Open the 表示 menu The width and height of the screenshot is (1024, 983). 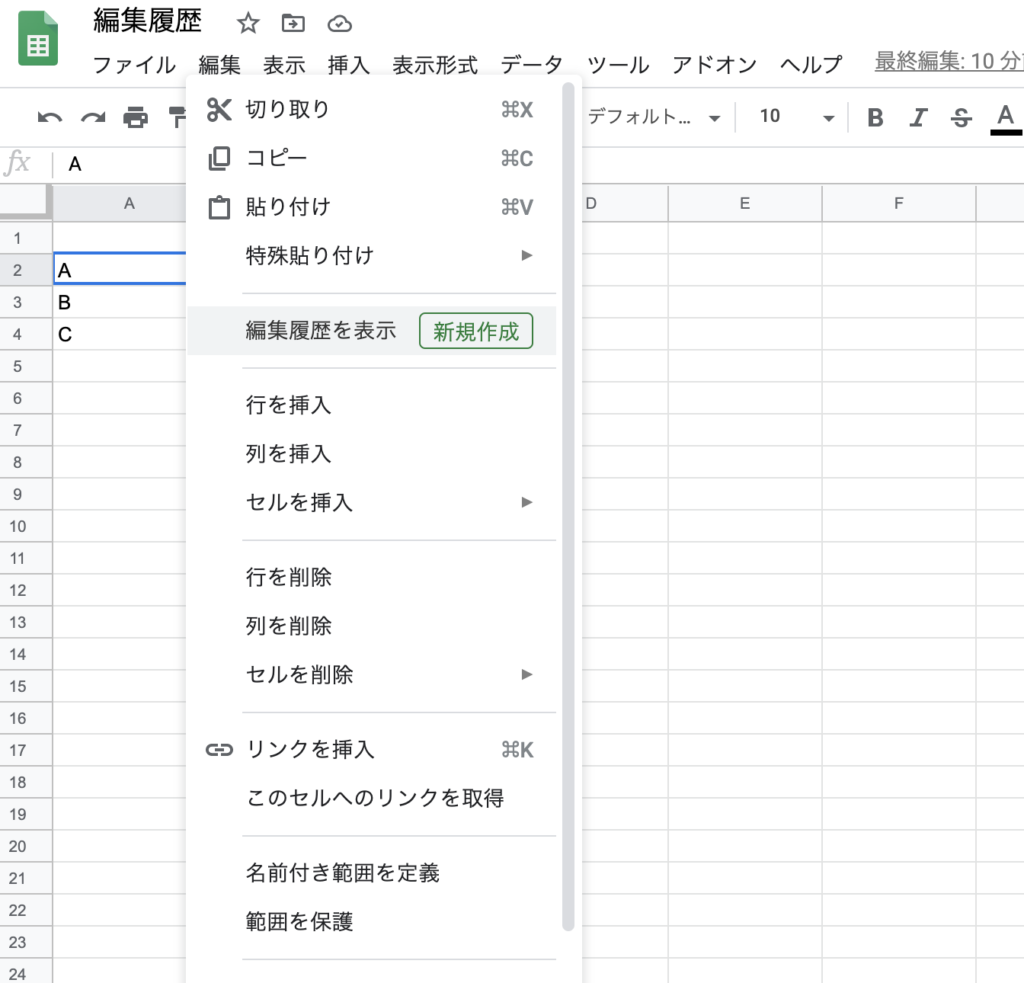click(284, 65)
